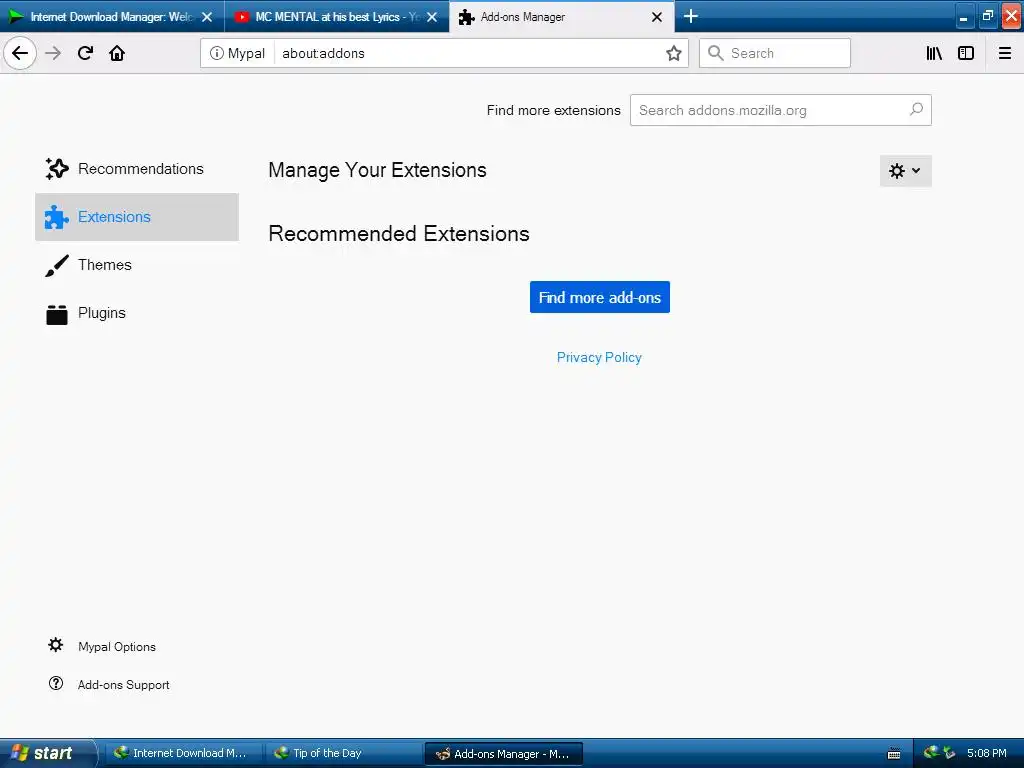Show site information for Mypal
Viewport: 1024px width, 768px height.
[237, 53]
